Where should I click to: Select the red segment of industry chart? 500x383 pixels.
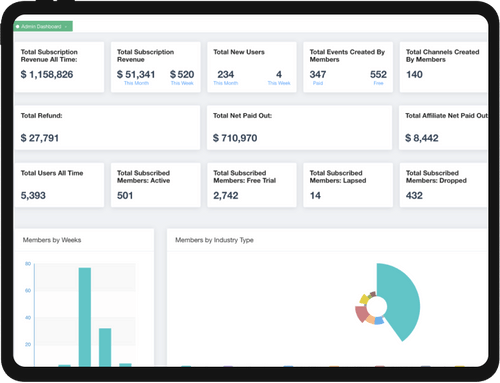tap(361, 314)
